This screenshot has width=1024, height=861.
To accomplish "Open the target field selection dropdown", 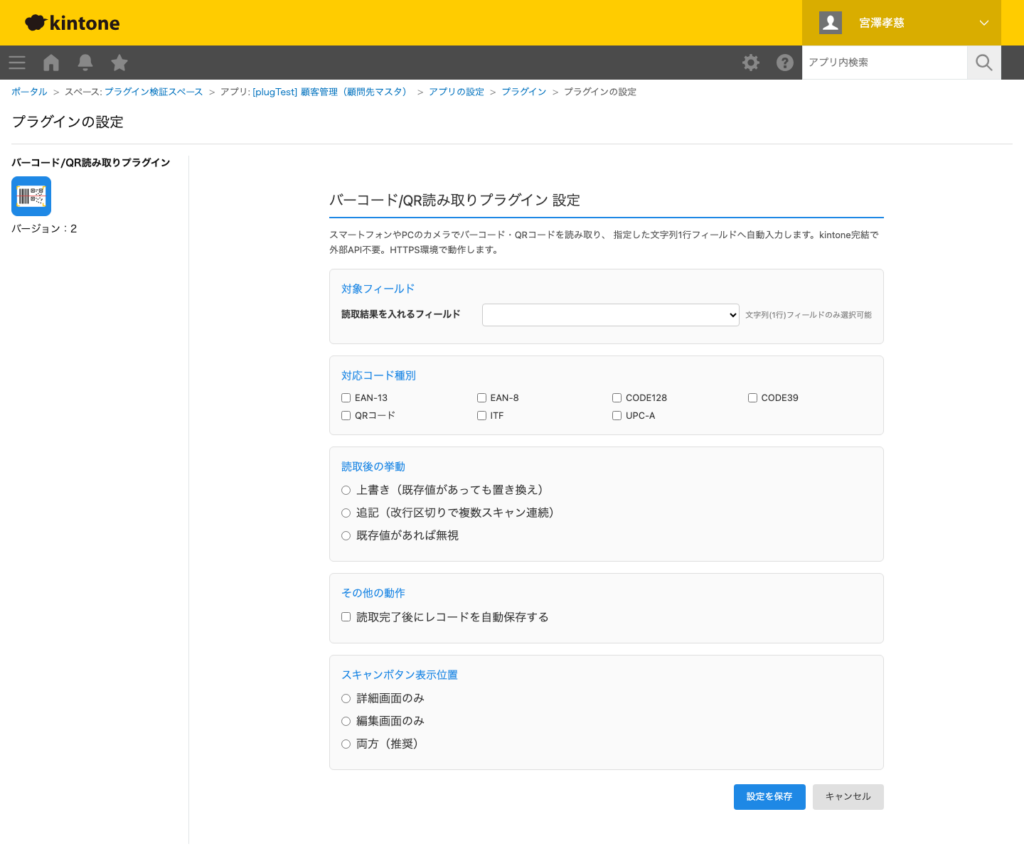I will [610, 313].
